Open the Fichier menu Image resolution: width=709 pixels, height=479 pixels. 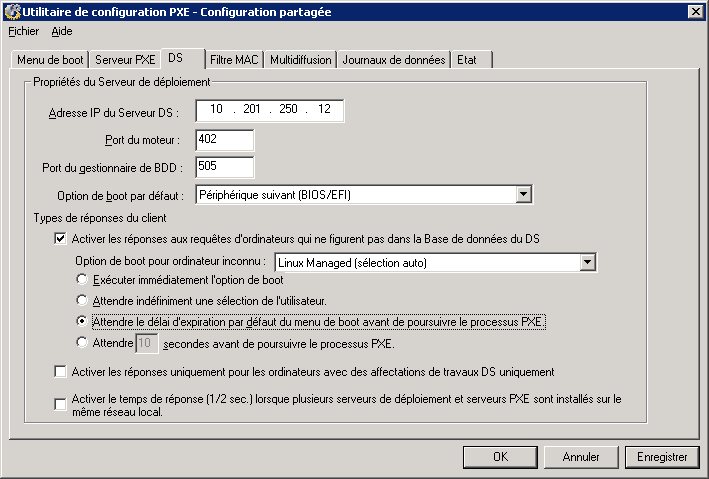tap(22, 31)
